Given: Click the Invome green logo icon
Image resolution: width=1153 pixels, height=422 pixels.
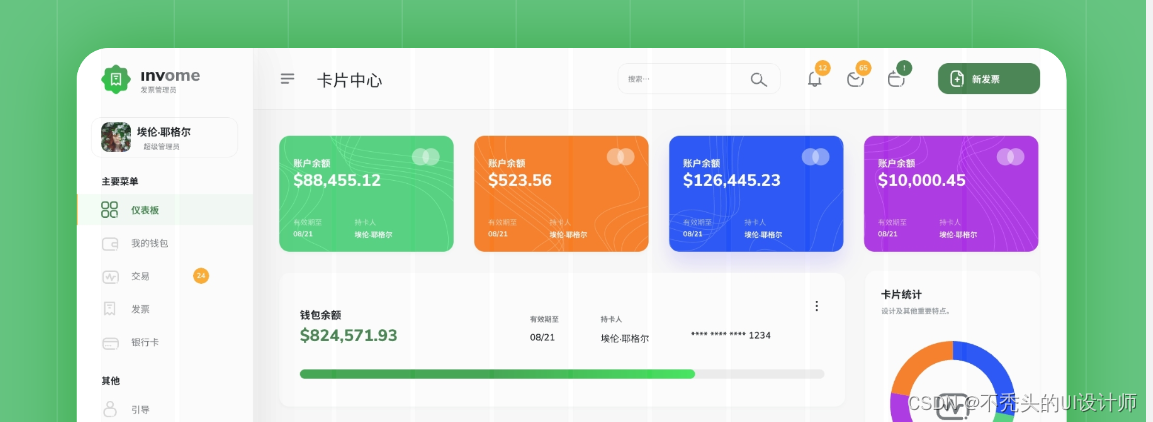Looking at the screenshot, I should tap(115, 79).
